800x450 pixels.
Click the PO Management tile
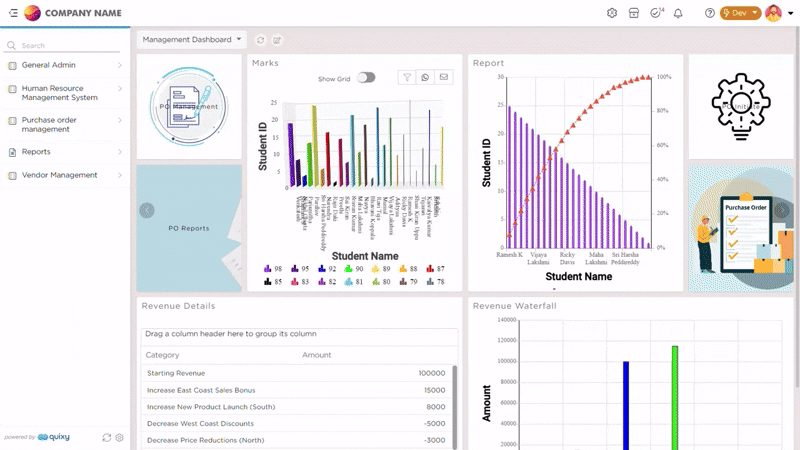(189, 106)
